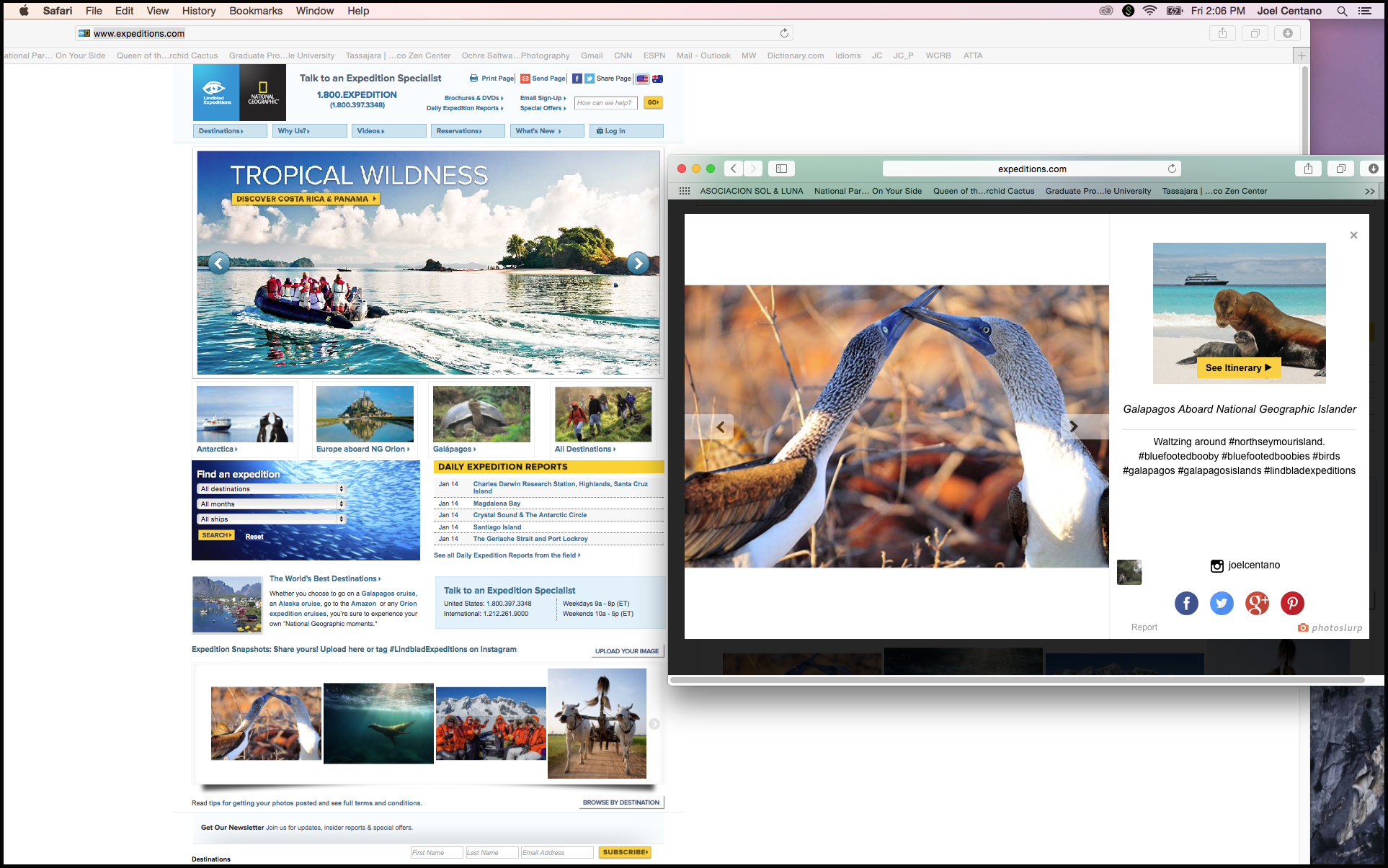Expand Reservations nav menu

(x=468, y=130)
